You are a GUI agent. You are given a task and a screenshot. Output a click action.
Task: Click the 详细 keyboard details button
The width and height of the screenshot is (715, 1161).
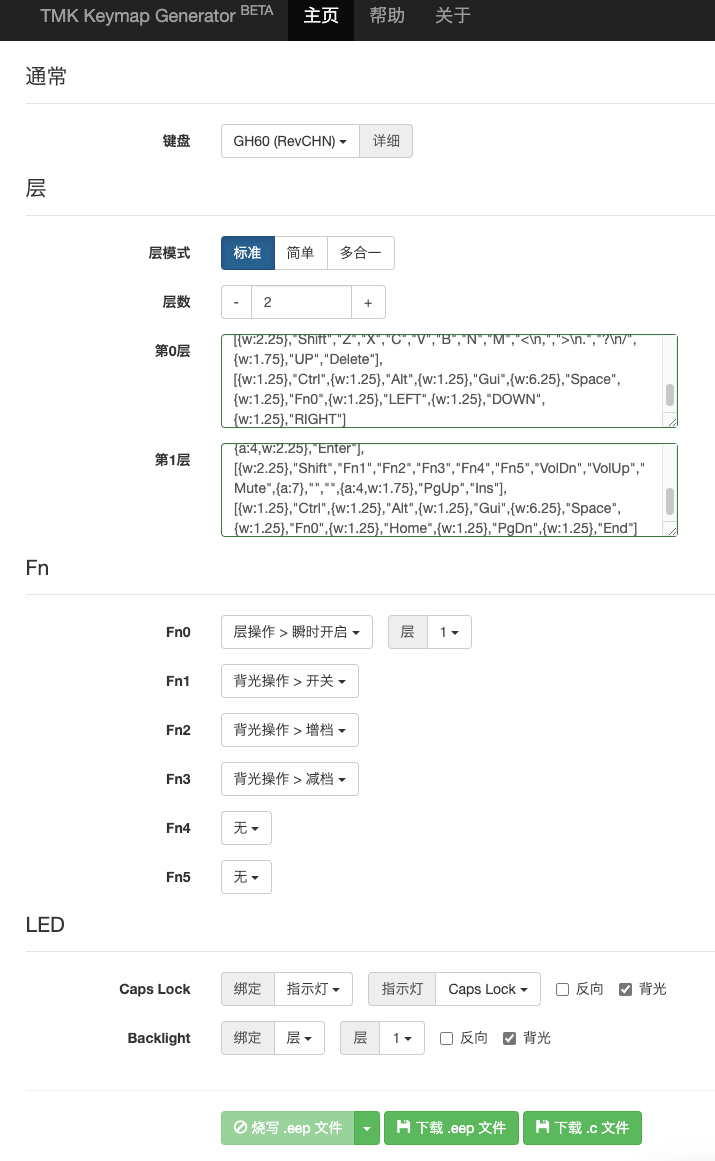pyautogui.click(x=386, y=141)
